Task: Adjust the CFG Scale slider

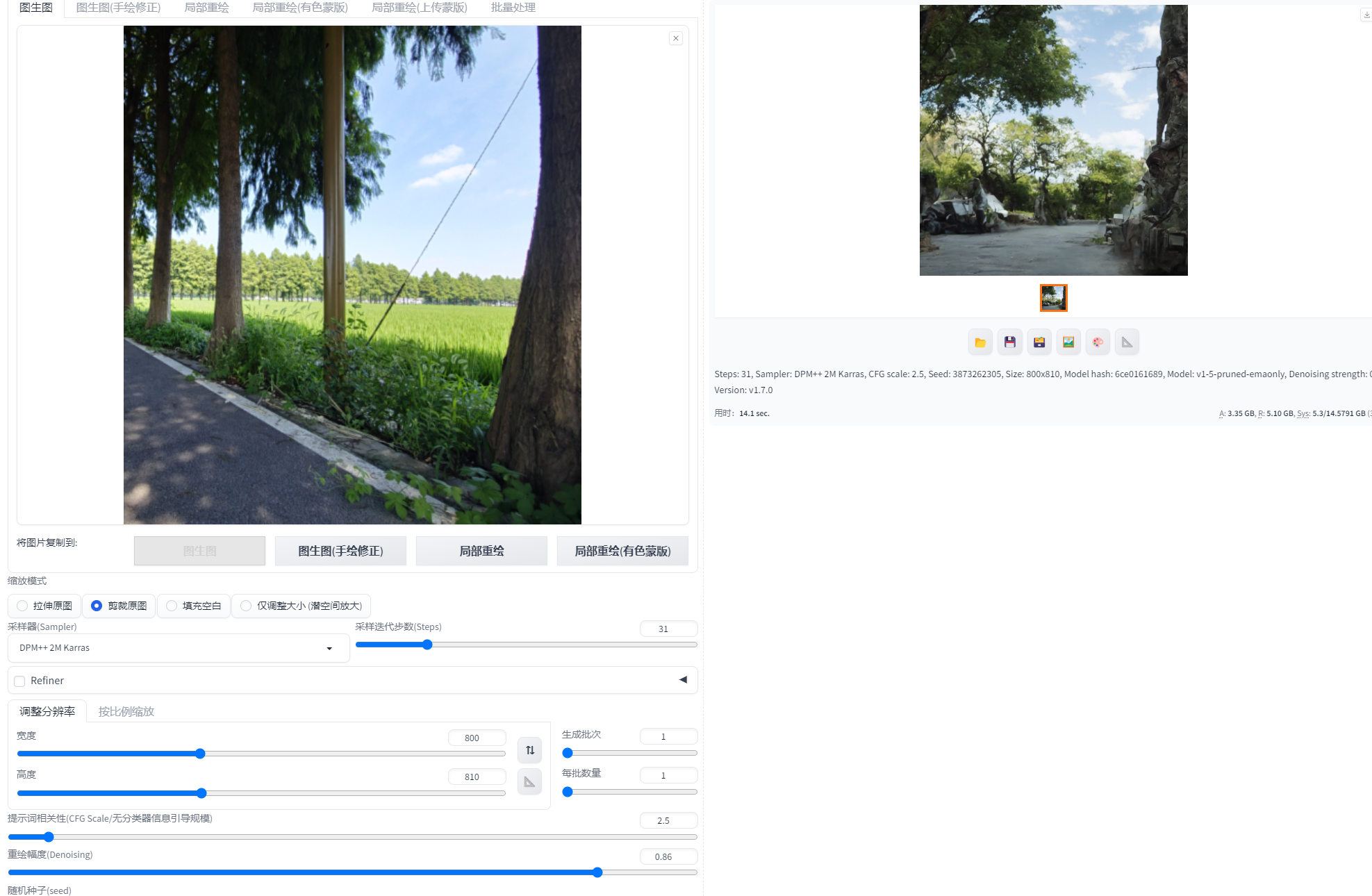Action: [x=352, y=837]
